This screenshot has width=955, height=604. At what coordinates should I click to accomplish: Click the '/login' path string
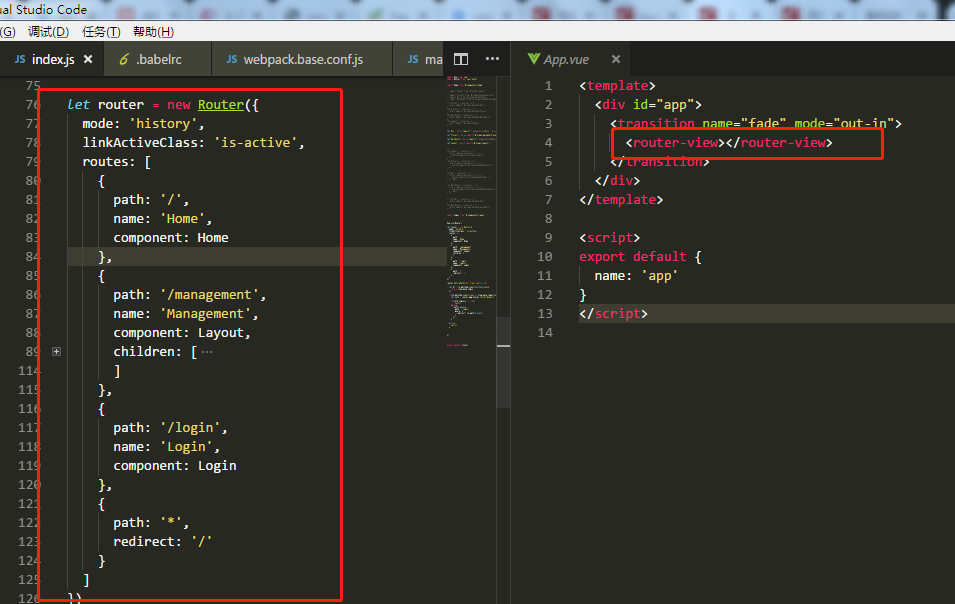[190, 427]
